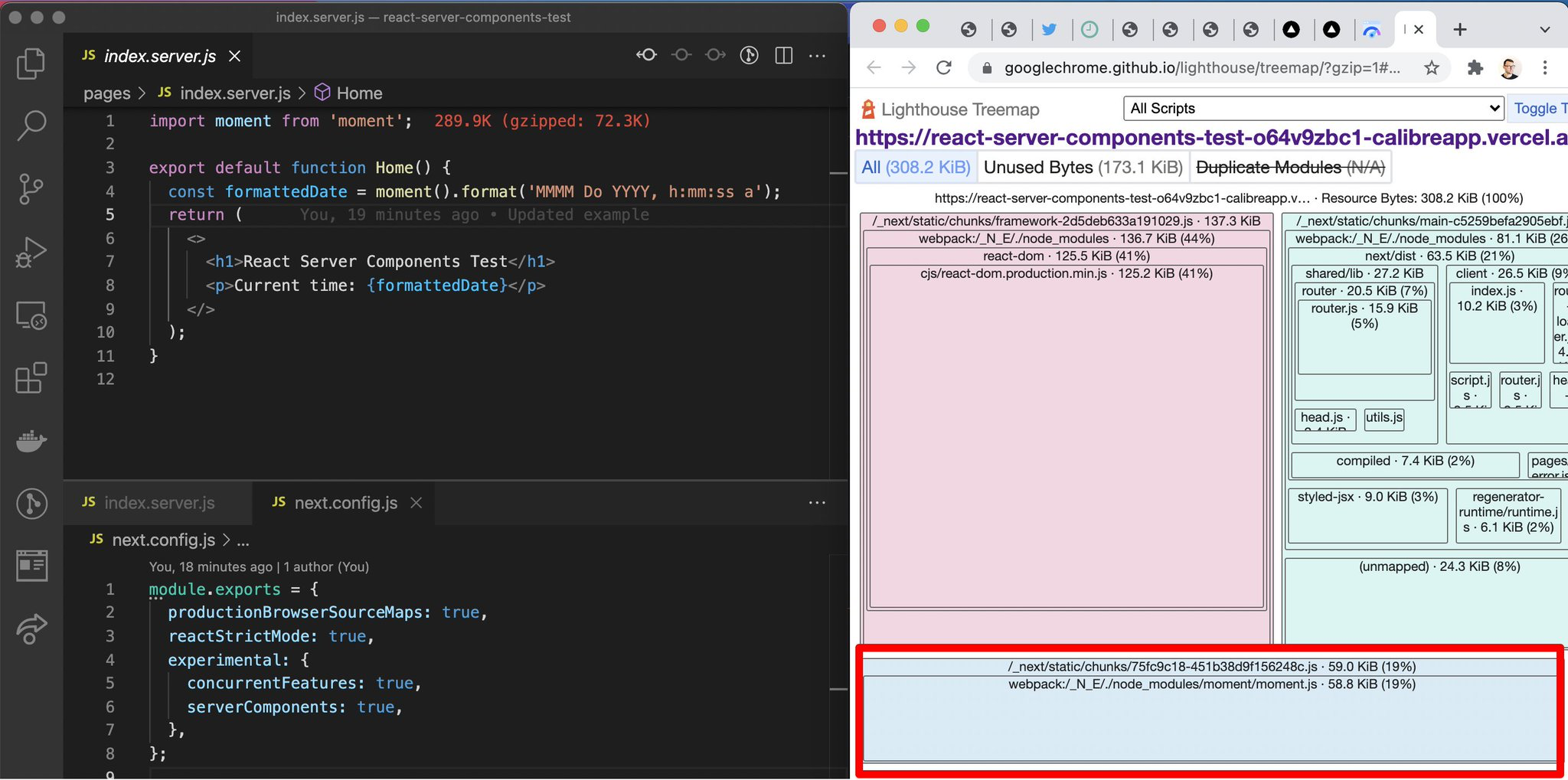Viewport: 1568px width, 780px height.
Task: Open the Source Control view
Action: [31, 188]
